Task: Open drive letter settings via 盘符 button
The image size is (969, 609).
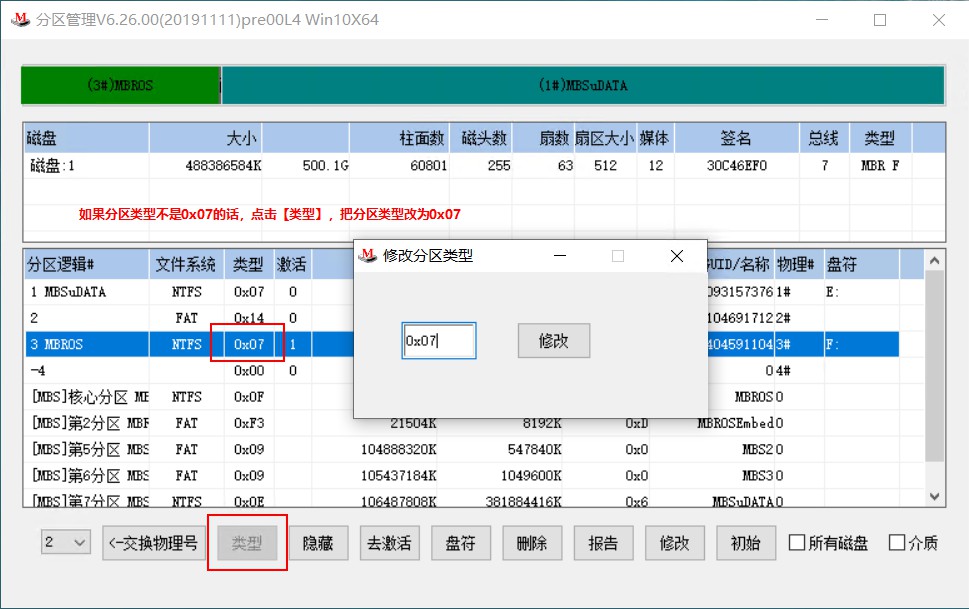Action: pyautogui.click(x=460, y=543)
